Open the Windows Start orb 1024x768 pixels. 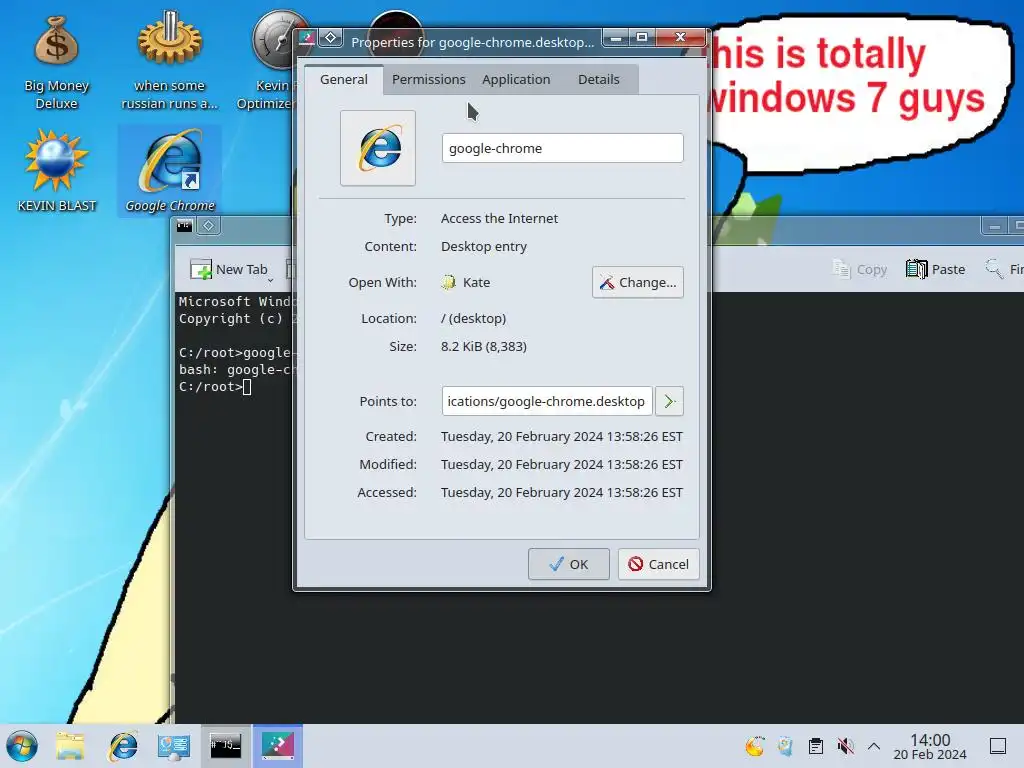[22, 746]
